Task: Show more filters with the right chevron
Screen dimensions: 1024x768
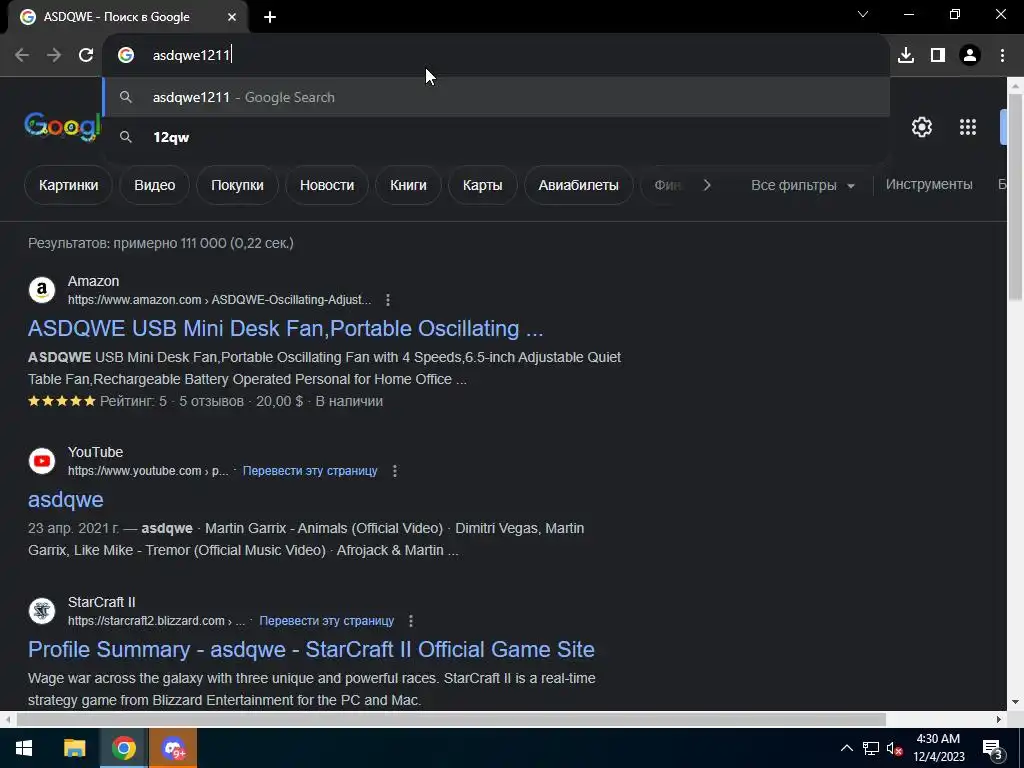Action: tap(707, 185)
